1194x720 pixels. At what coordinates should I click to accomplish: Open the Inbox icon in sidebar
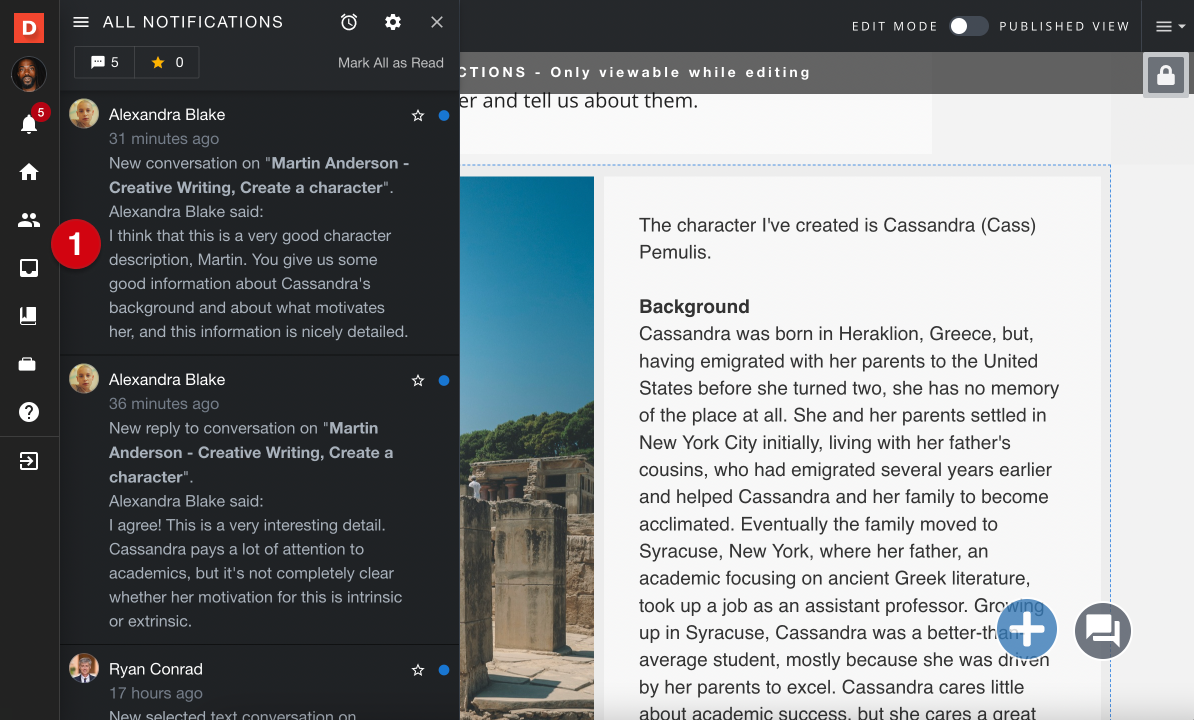pos(29,268)
